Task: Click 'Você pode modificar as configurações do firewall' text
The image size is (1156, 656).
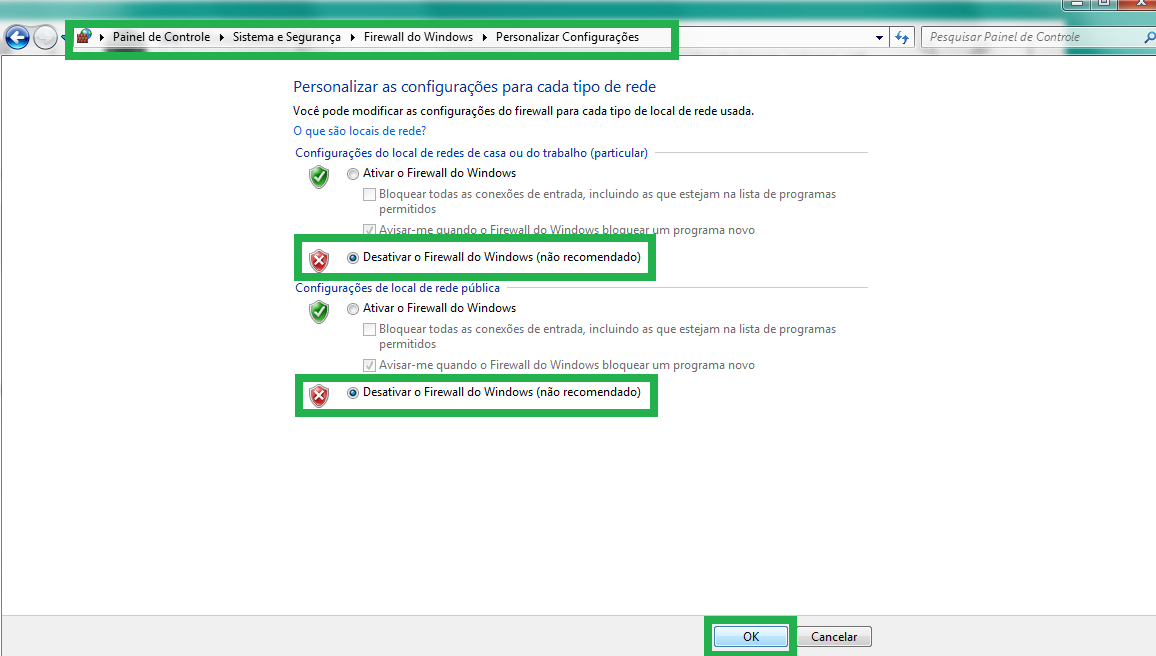Action: tap(523, 111)
